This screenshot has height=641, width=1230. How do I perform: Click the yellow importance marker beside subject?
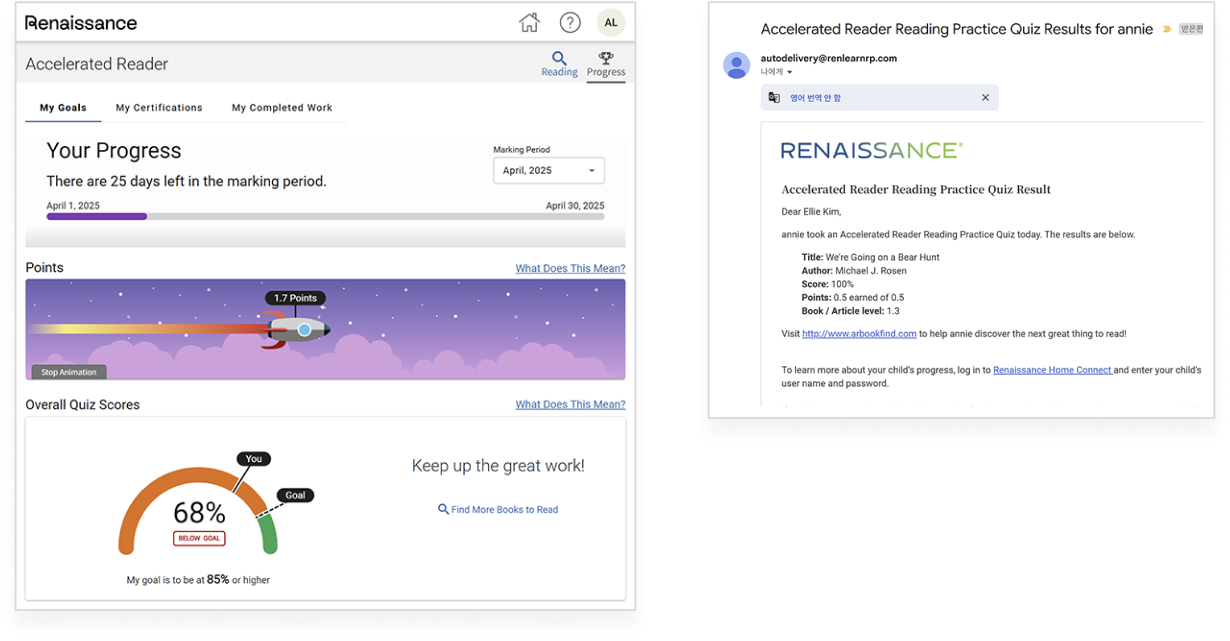tap(1165, 30)
